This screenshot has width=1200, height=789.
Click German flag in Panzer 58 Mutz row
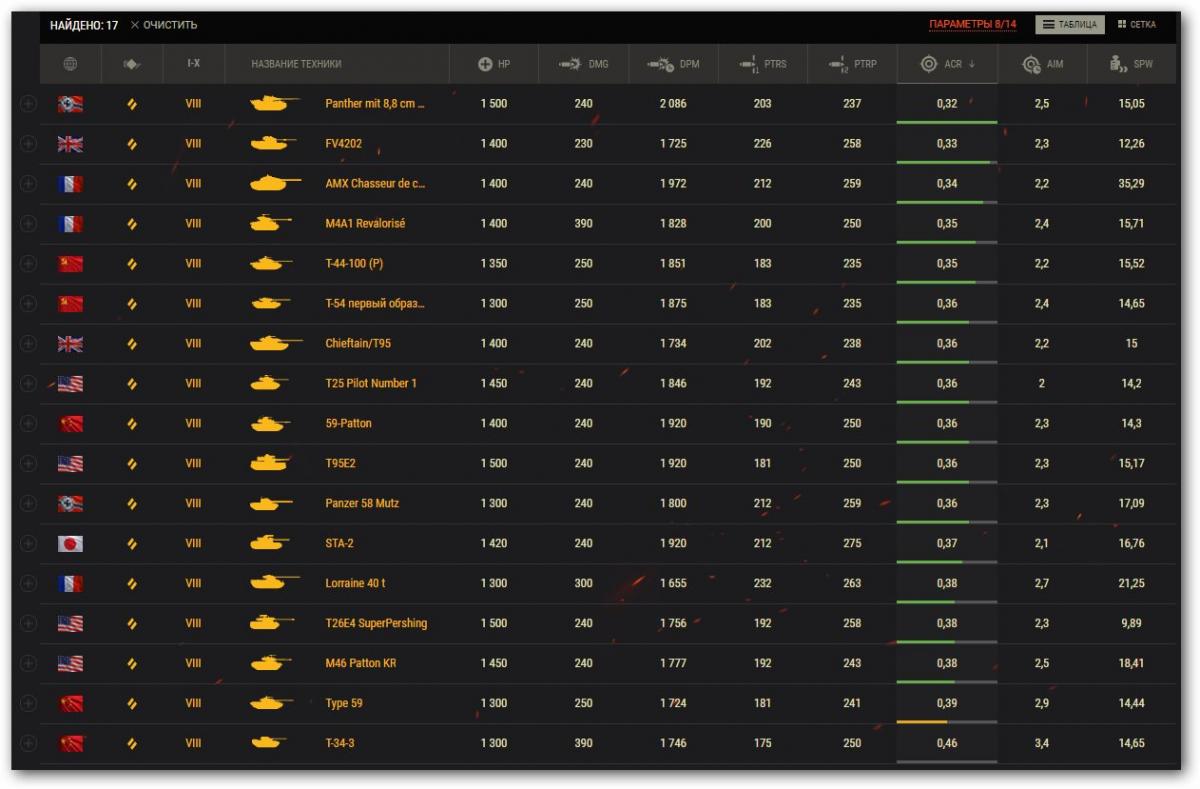click(x=70, y=504)
